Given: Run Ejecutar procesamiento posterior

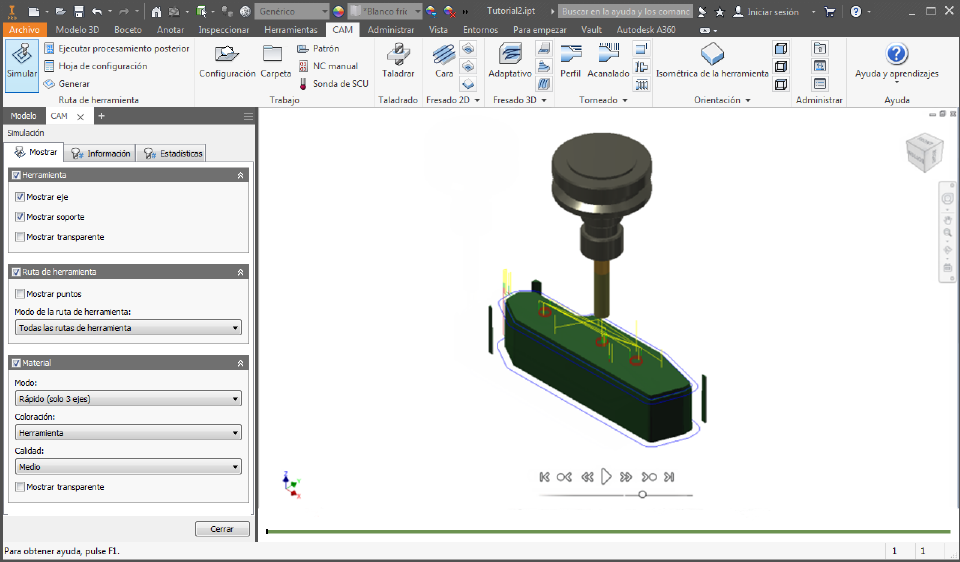Looking at the screenshot, I should pyautogui.click(x=117, y=48).
